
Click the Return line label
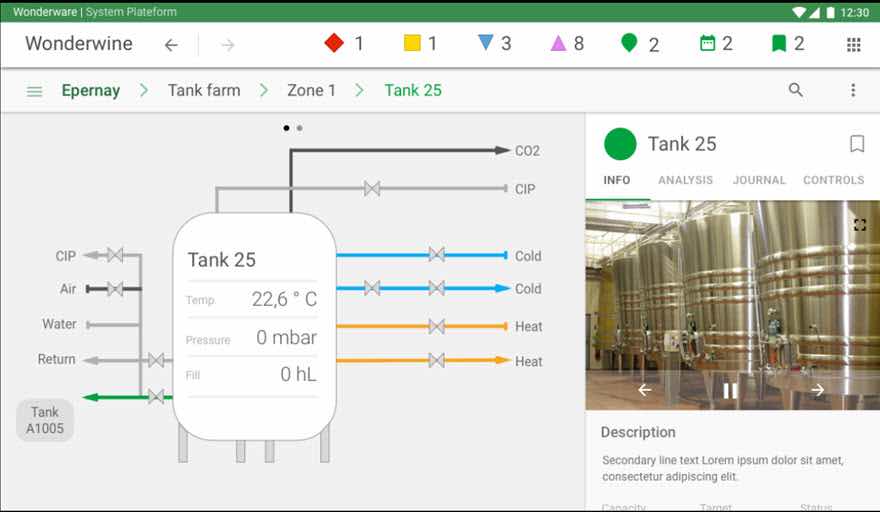(x=57, y=359)
